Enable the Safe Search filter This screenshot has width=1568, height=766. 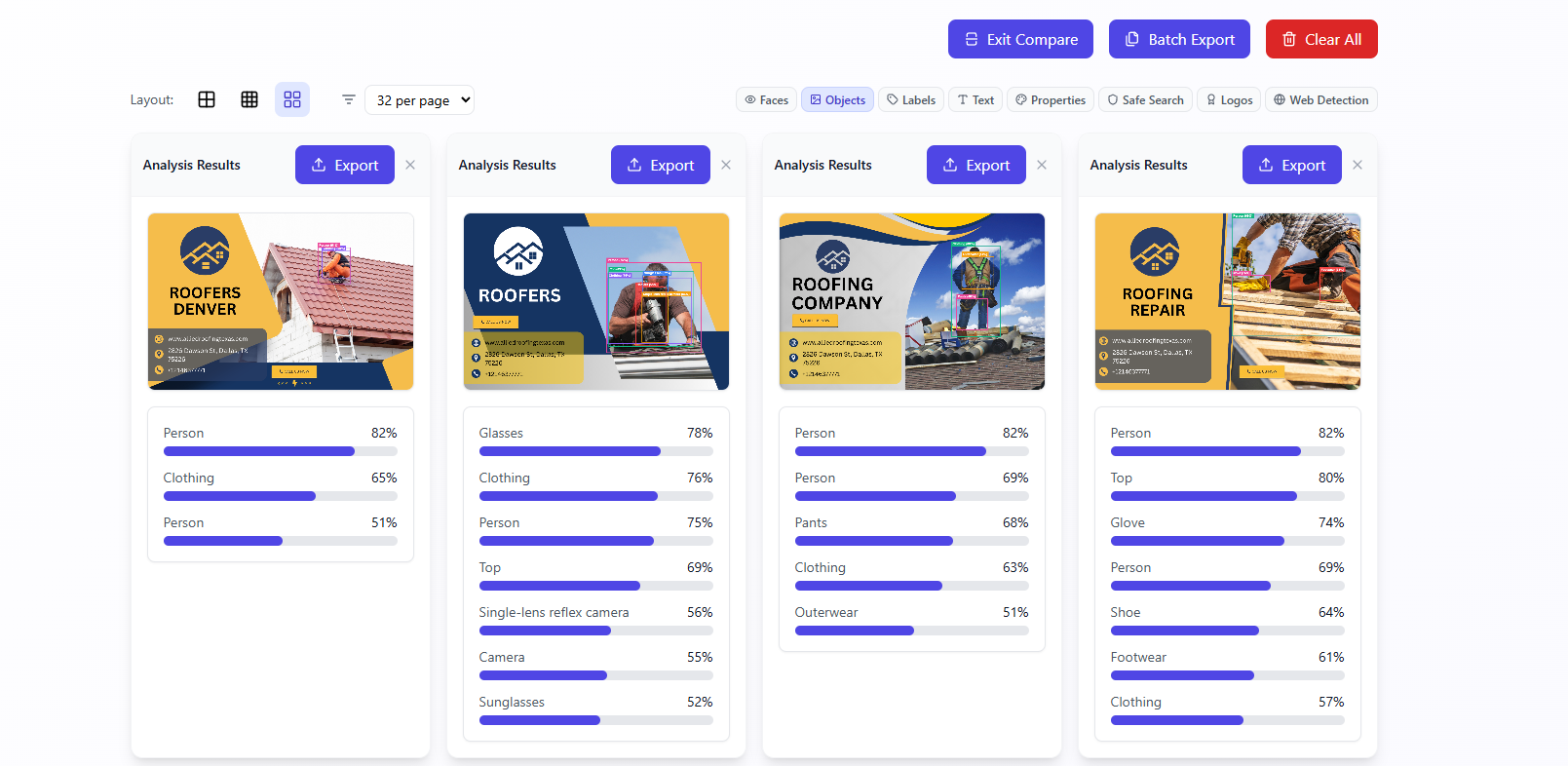[x=1145, y=99]
